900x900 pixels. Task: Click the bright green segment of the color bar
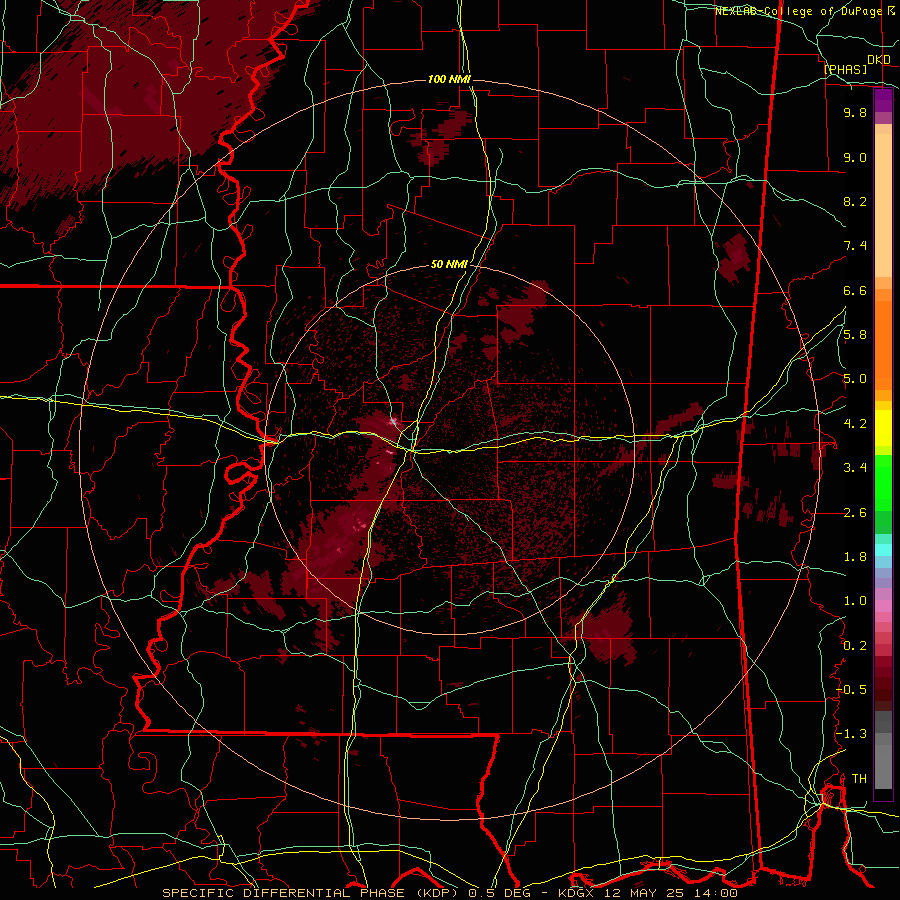point(883,482)
